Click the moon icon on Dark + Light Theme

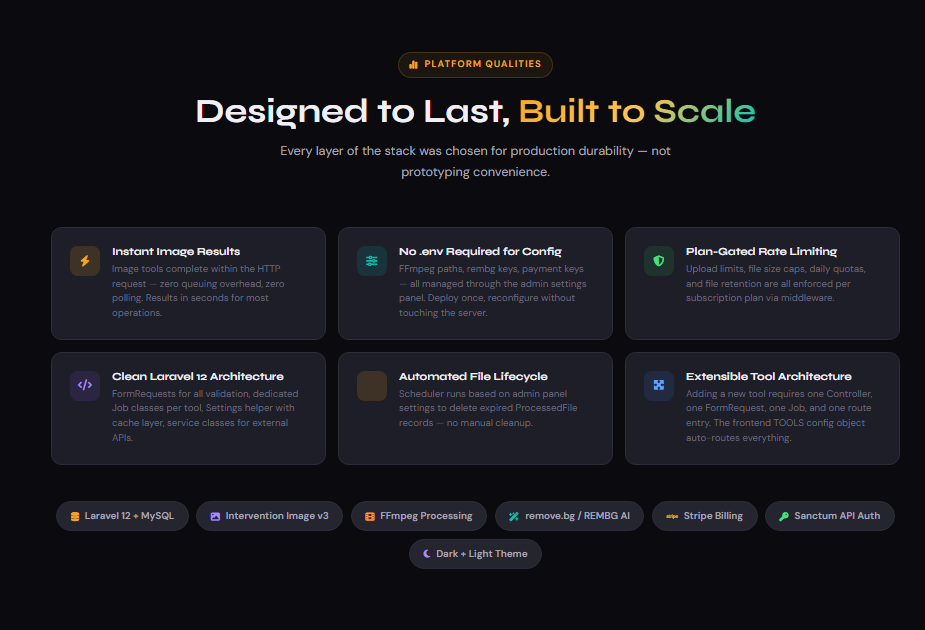[x=426, y=554]
